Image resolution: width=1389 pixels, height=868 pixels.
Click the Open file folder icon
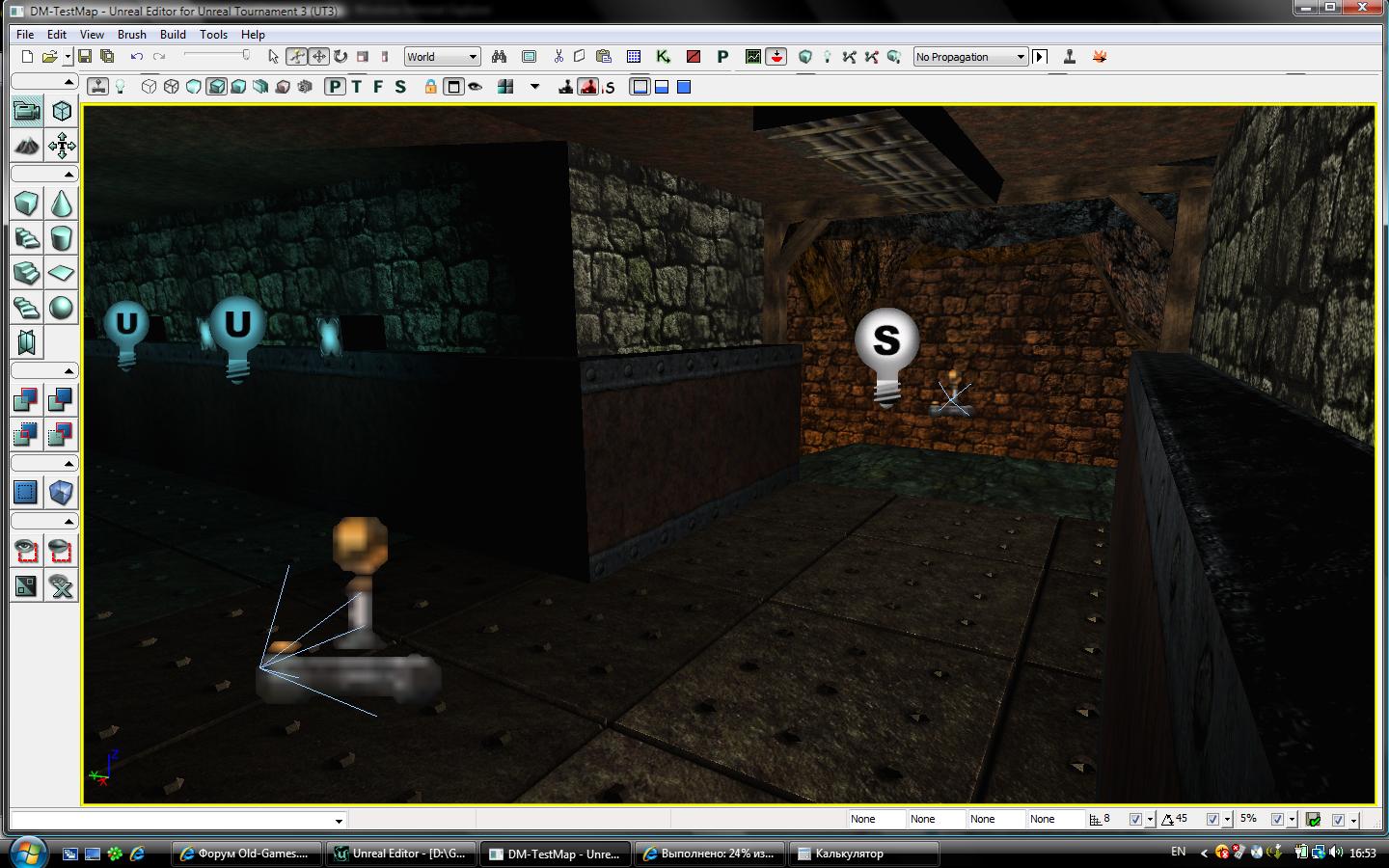pos(49,57)
